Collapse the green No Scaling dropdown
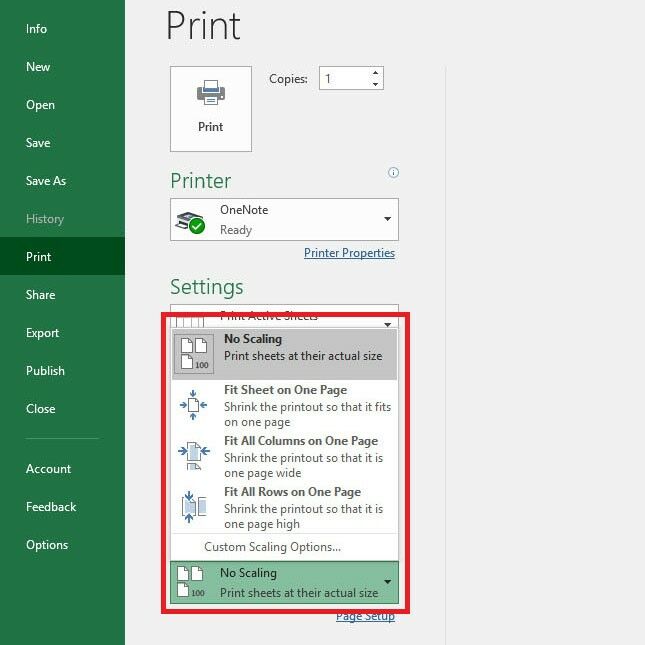The image size is (645, 645). (284, 582)
